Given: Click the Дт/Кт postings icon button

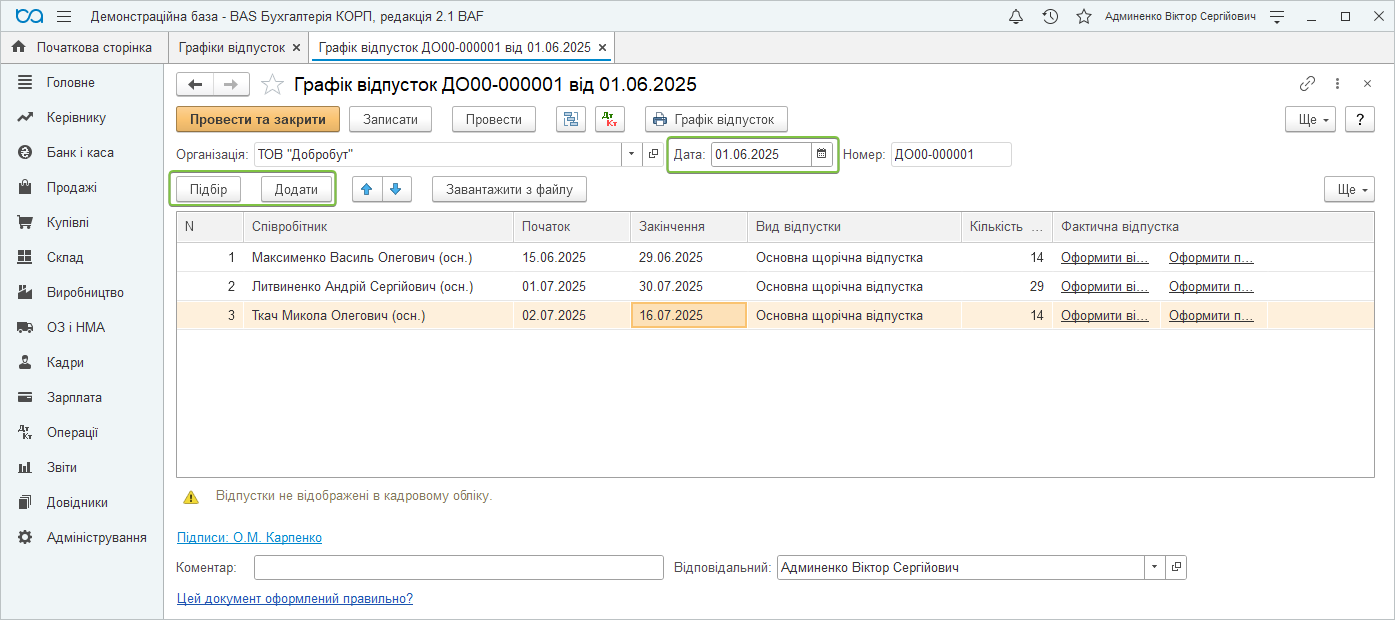Looking at the screenshot, I should 610,119.
